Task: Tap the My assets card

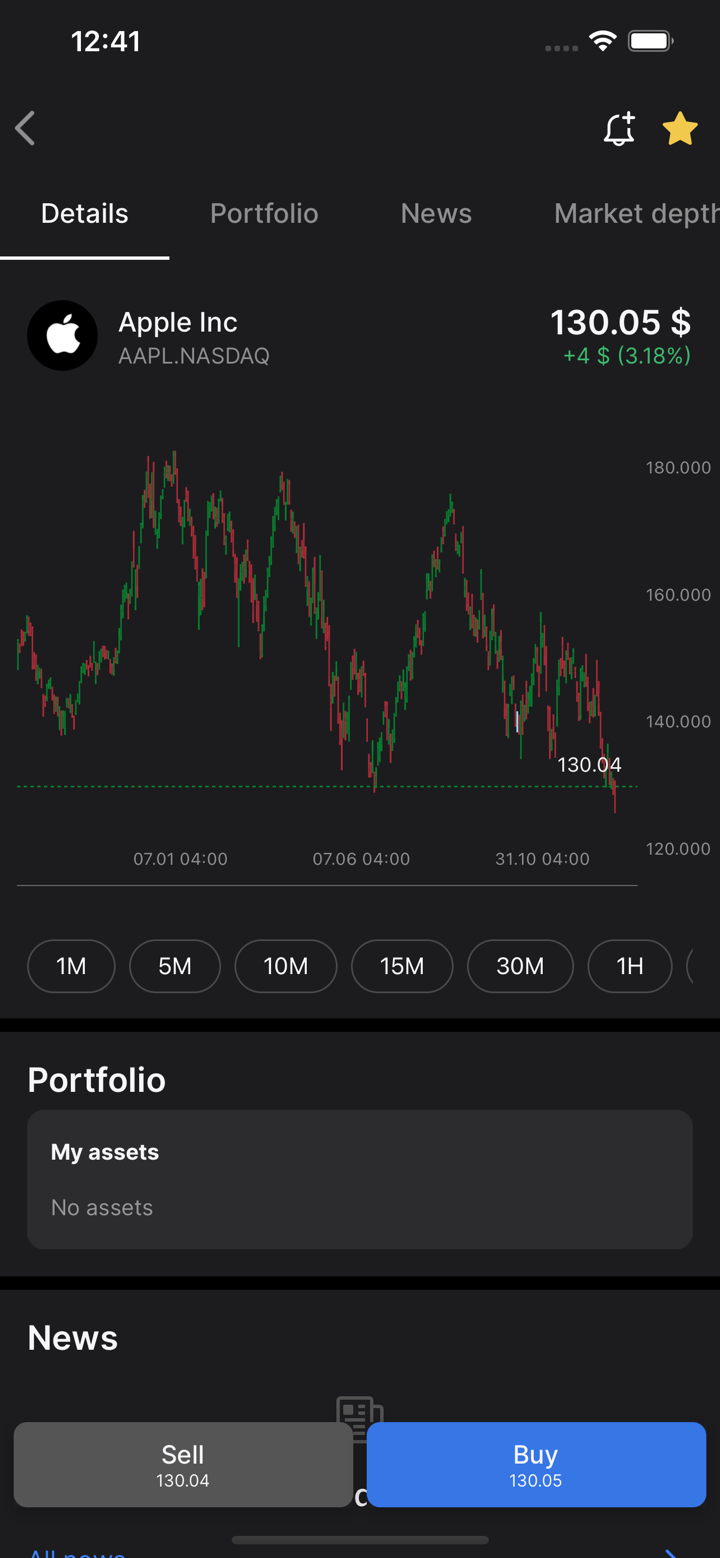Action: (360, 1180)
